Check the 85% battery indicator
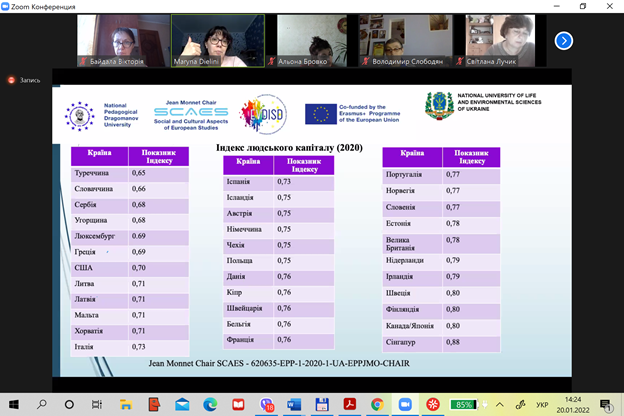Screen dimensions: 624x416 click(463, 405)
